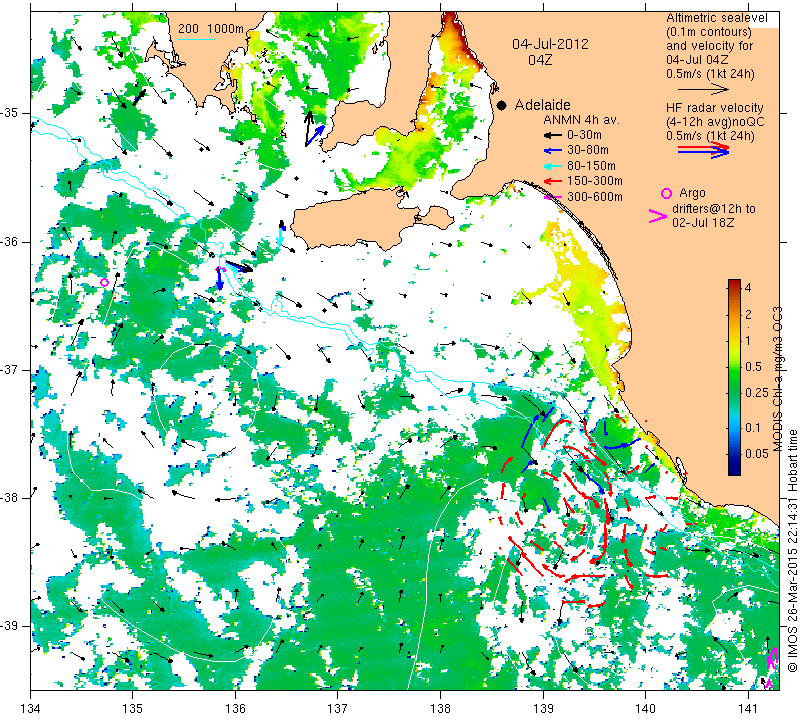Click longitude label 139

click(543, 709)
